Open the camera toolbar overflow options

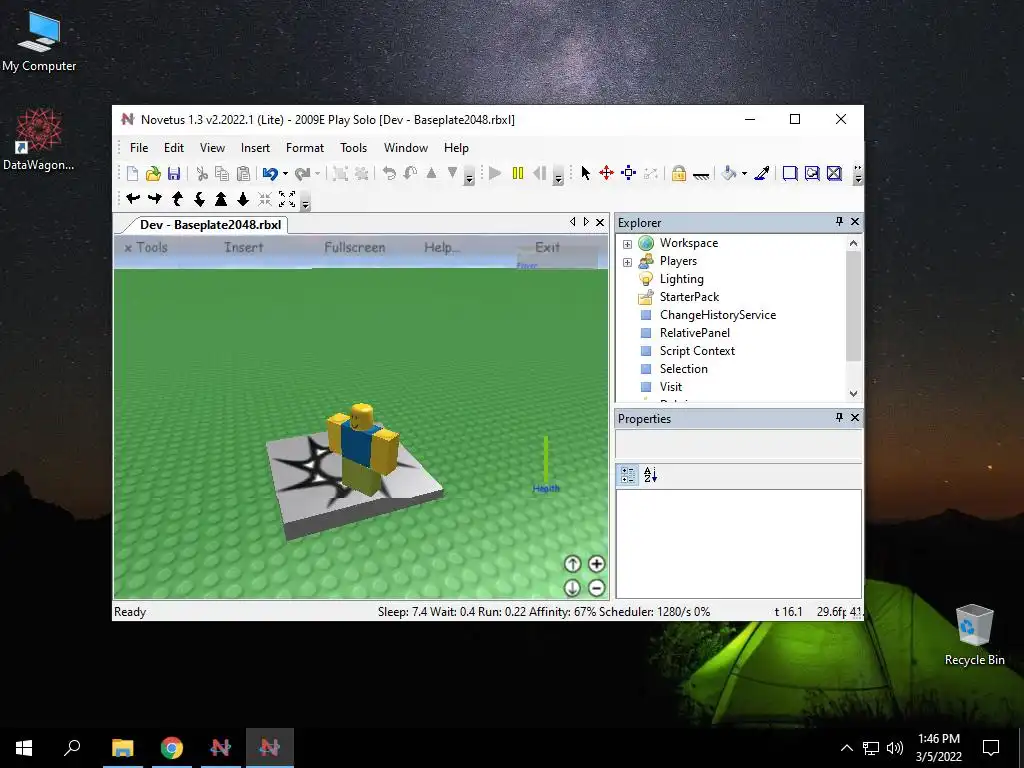(x=305, y=202)
